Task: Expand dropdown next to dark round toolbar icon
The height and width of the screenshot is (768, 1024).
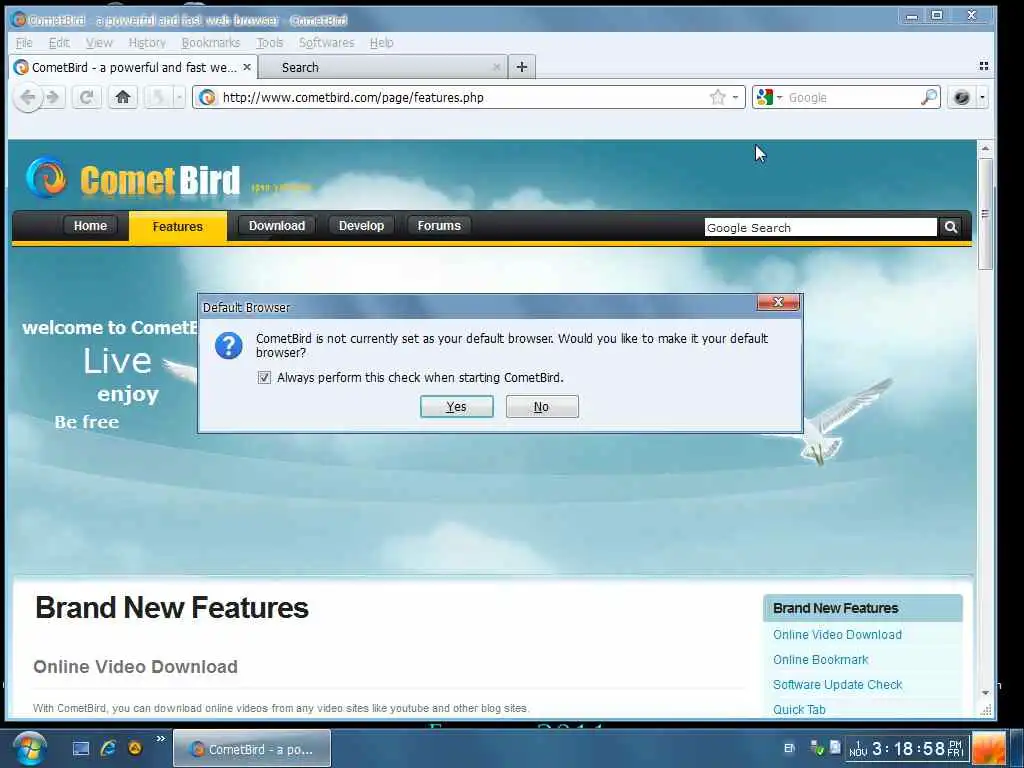Action: tap(982, 98)
